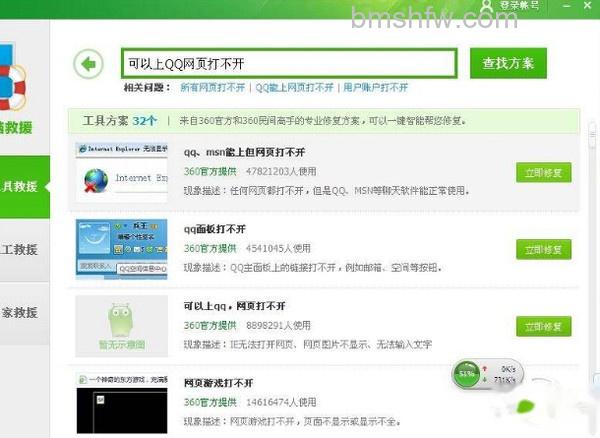The width and height of the screenshot is (600, 438).
Task: Open the related question link QQ能上网页打不开
Action: click(x=294, y=88)
